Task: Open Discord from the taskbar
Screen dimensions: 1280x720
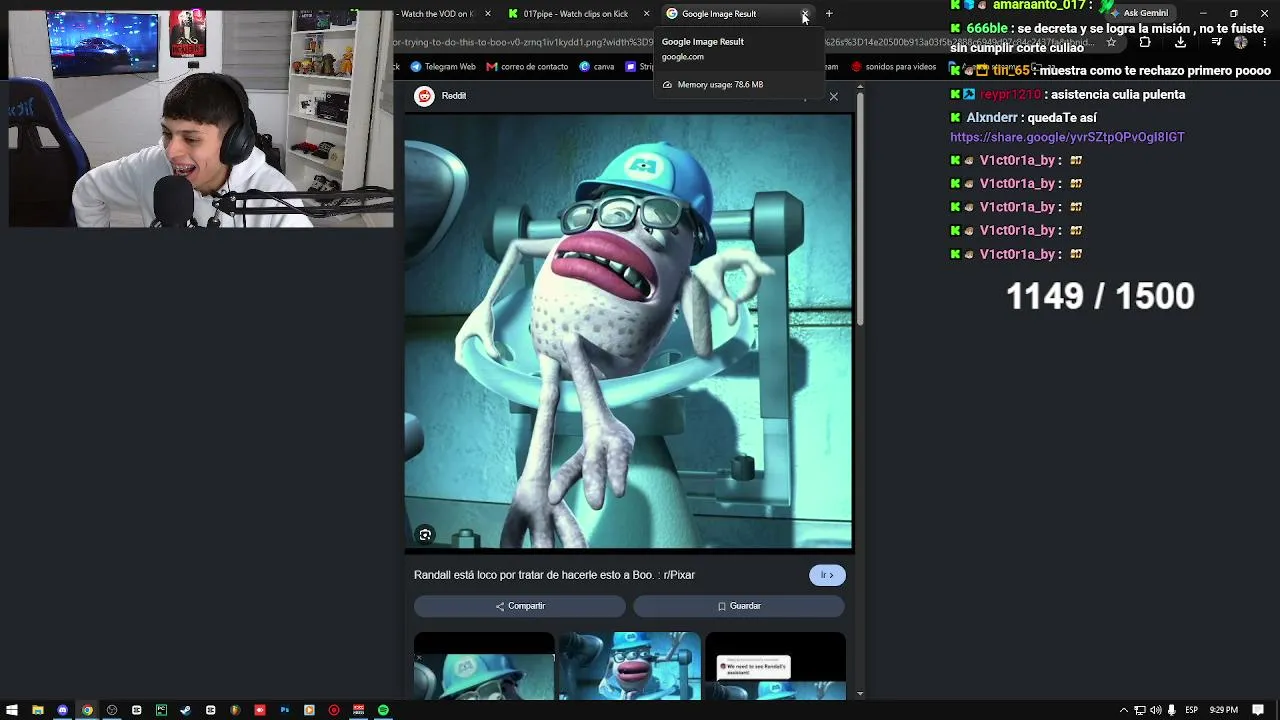Action: (x=63, y=710)
